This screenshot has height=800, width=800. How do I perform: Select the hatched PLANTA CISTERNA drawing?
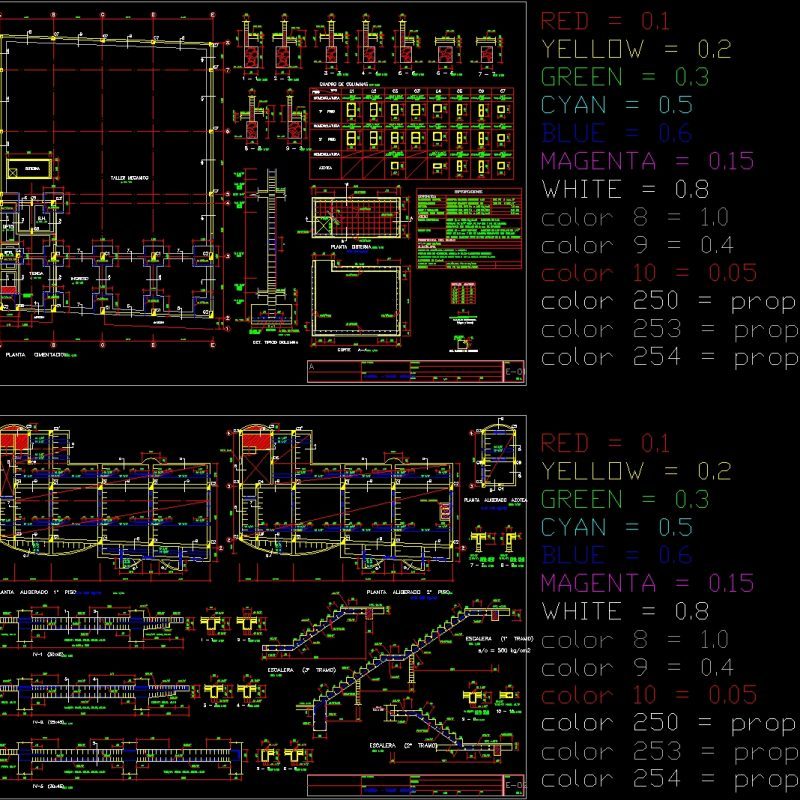[x=354, y=214]
